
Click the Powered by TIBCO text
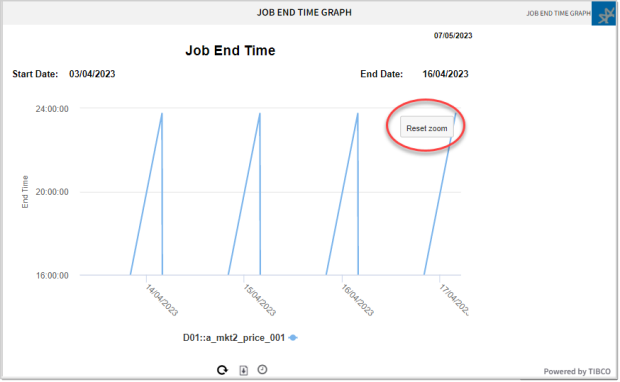(x=577, y=371)
